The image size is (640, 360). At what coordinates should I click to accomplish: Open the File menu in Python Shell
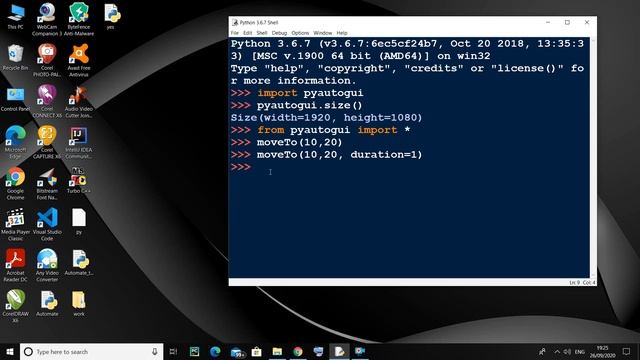click(x=235, y=33)
